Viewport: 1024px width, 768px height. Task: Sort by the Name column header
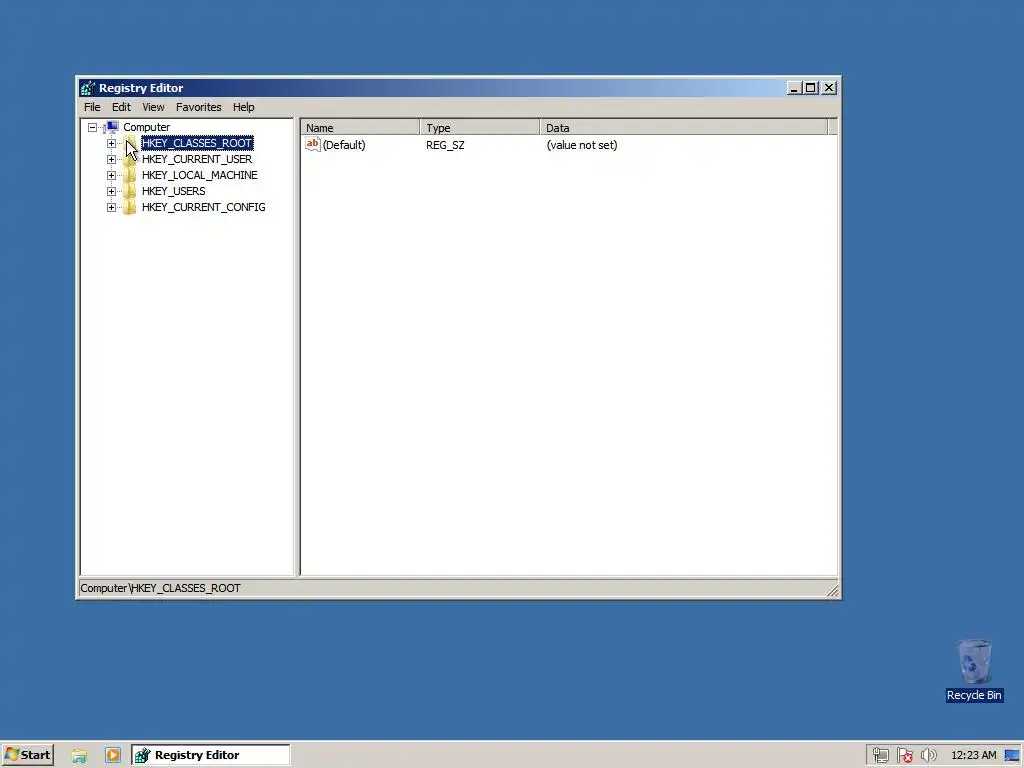pos(360,127)
